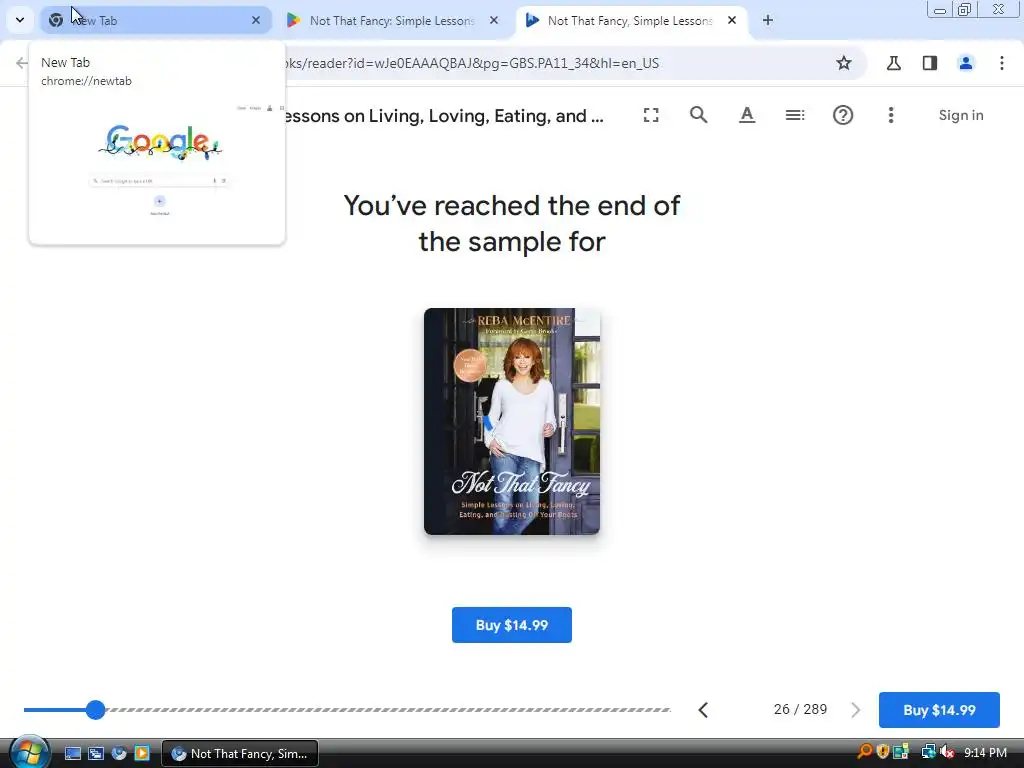Image resolution: width=1024 pixels, height=768 pixels.
Task: Bookmark this page with the star icon
Action: point(844,63)
